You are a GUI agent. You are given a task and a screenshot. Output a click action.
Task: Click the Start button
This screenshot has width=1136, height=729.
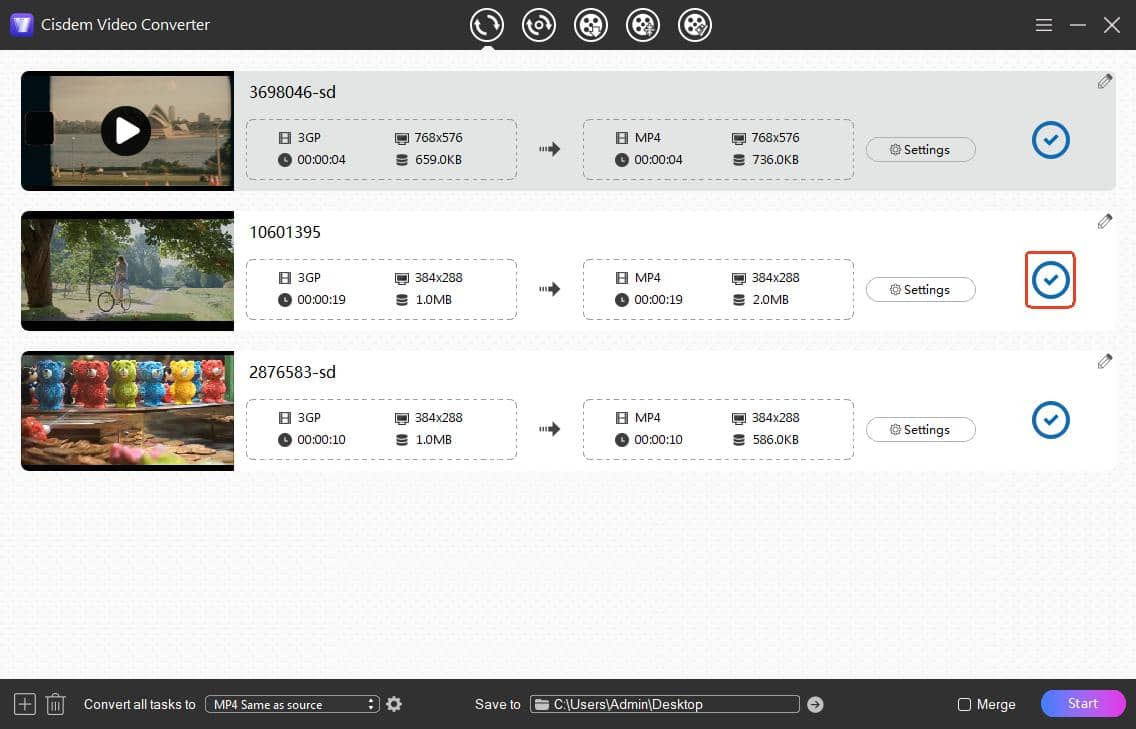click(x=1082, y=703)
